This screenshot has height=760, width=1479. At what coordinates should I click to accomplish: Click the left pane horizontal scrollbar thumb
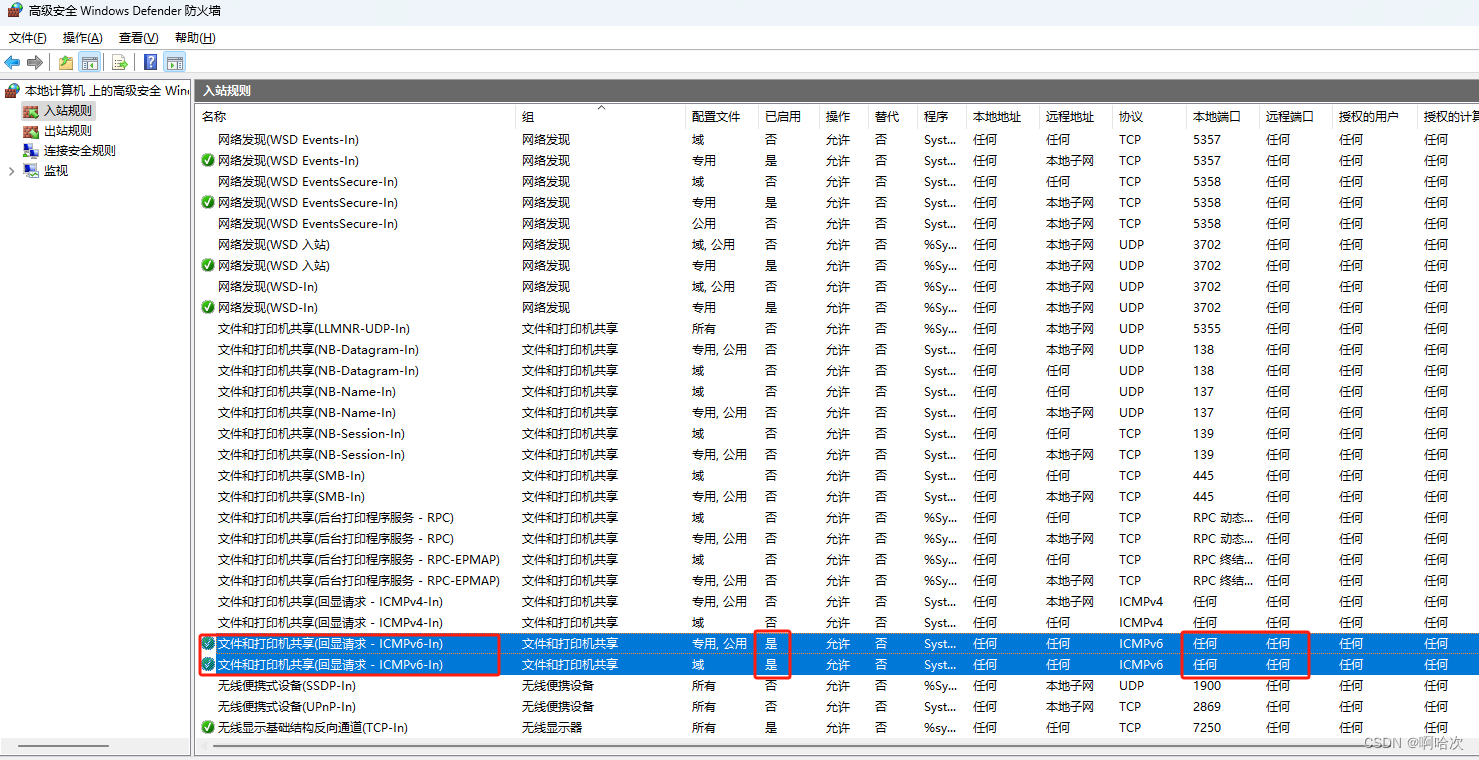(63, 746)
